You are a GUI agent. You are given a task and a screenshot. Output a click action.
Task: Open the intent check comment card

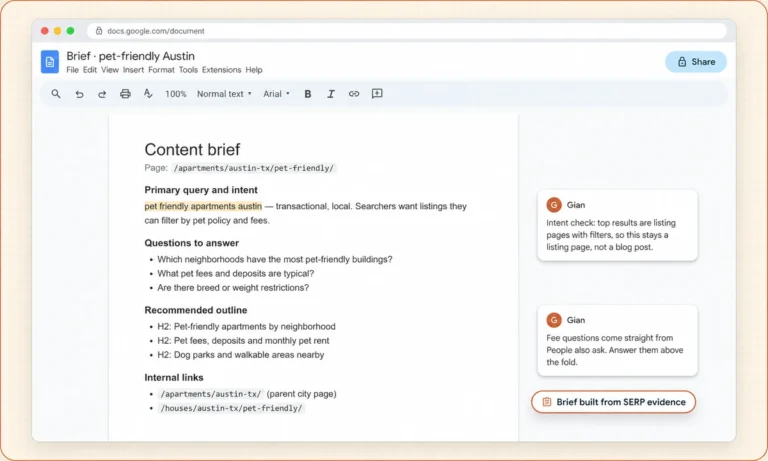tap(617, 225)
